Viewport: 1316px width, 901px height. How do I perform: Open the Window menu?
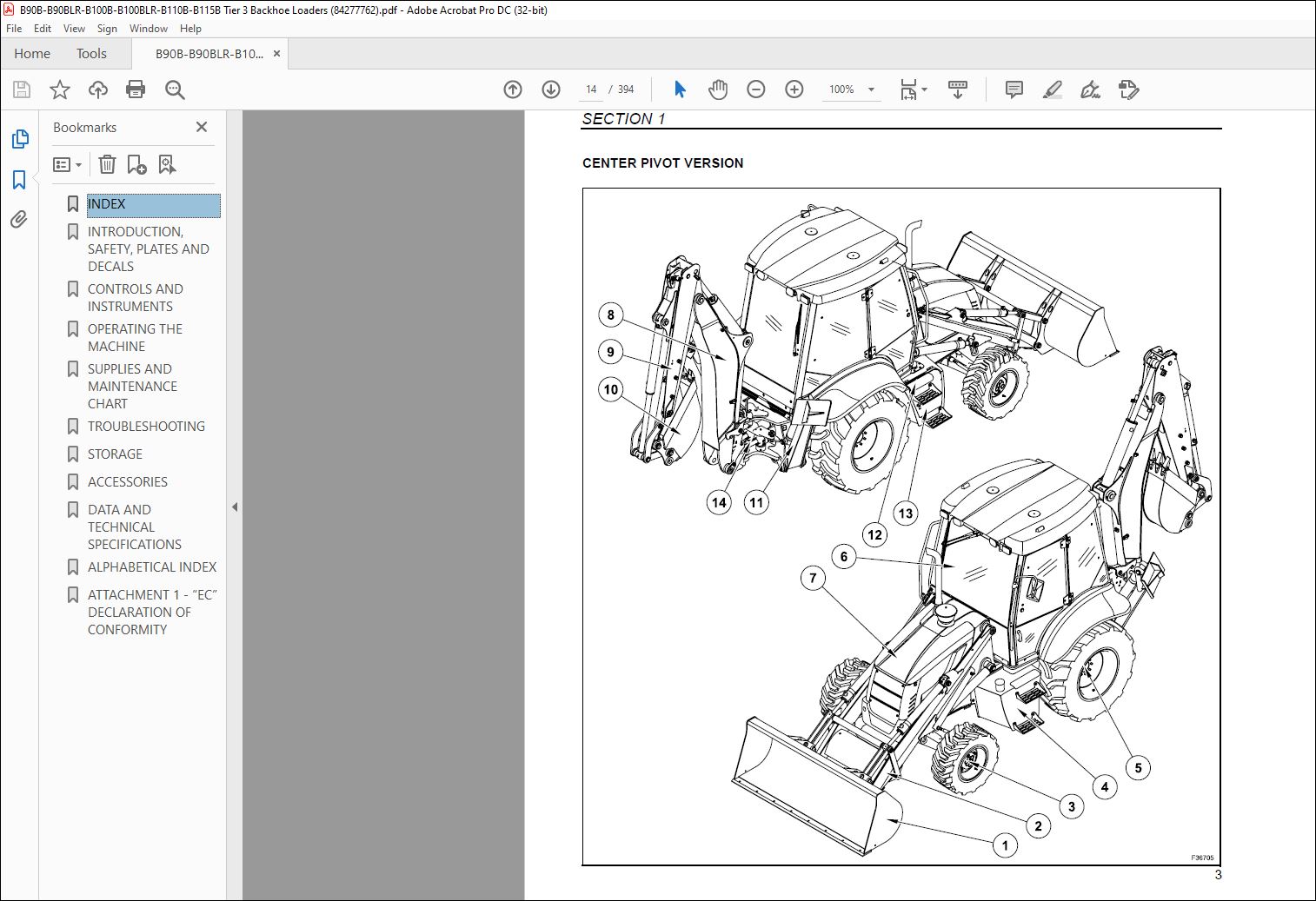pyautogui.click(x=149, y=29)
